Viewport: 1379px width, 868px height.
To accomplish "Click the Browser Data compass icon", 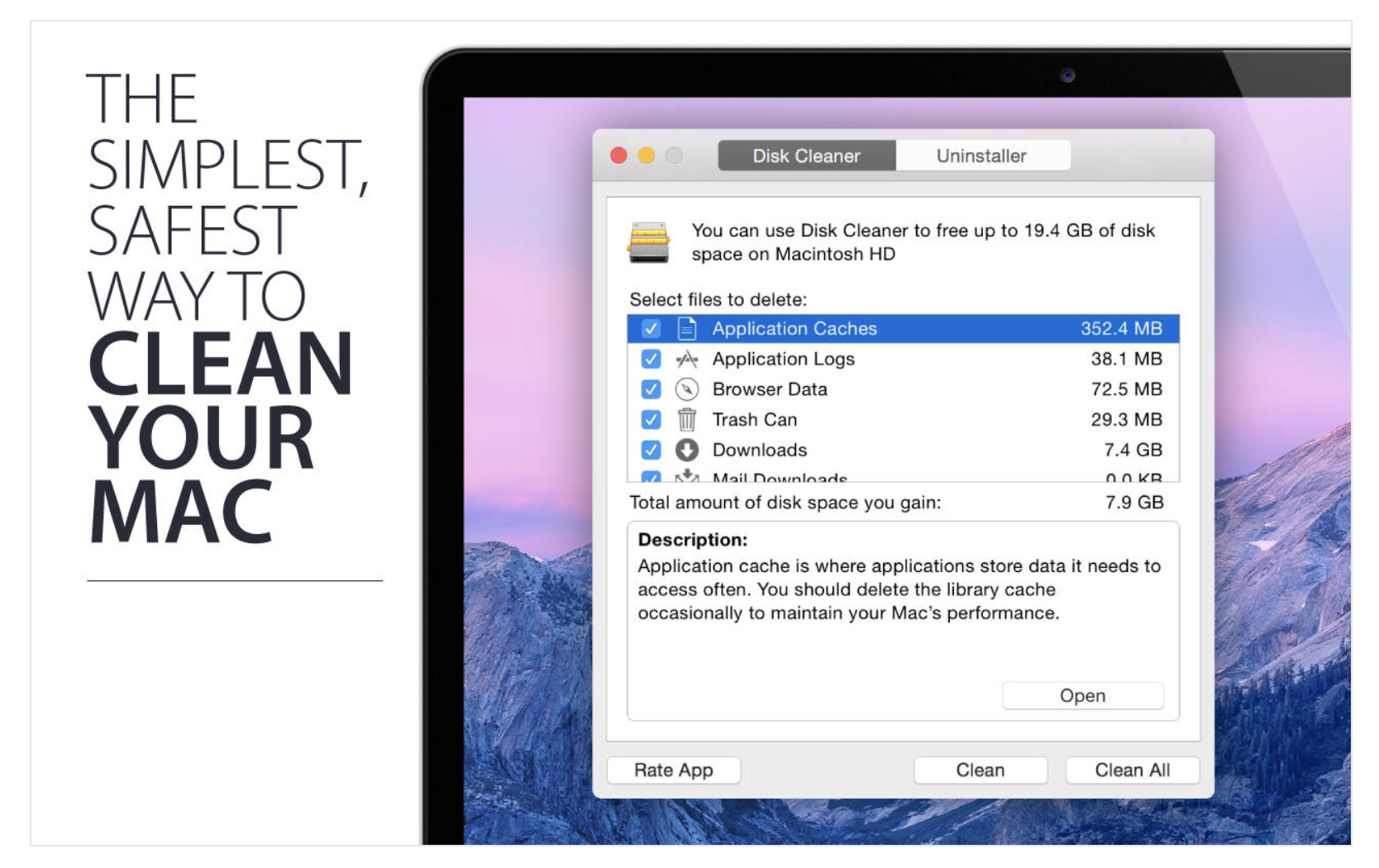I will point(686,389).
